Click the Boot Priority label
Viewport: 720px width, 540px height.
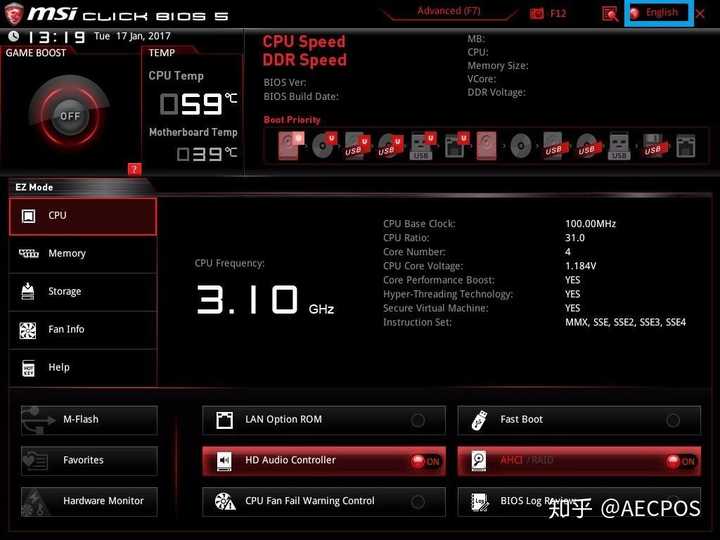(292, 120)
